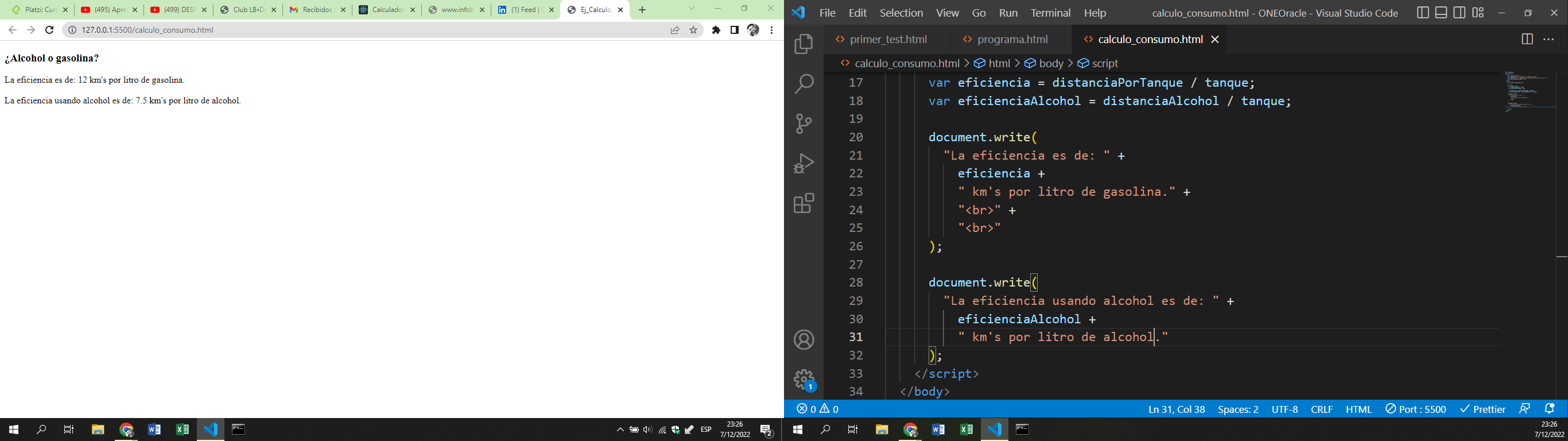Switch to Club LB Chrome tab

click(249, 10)
